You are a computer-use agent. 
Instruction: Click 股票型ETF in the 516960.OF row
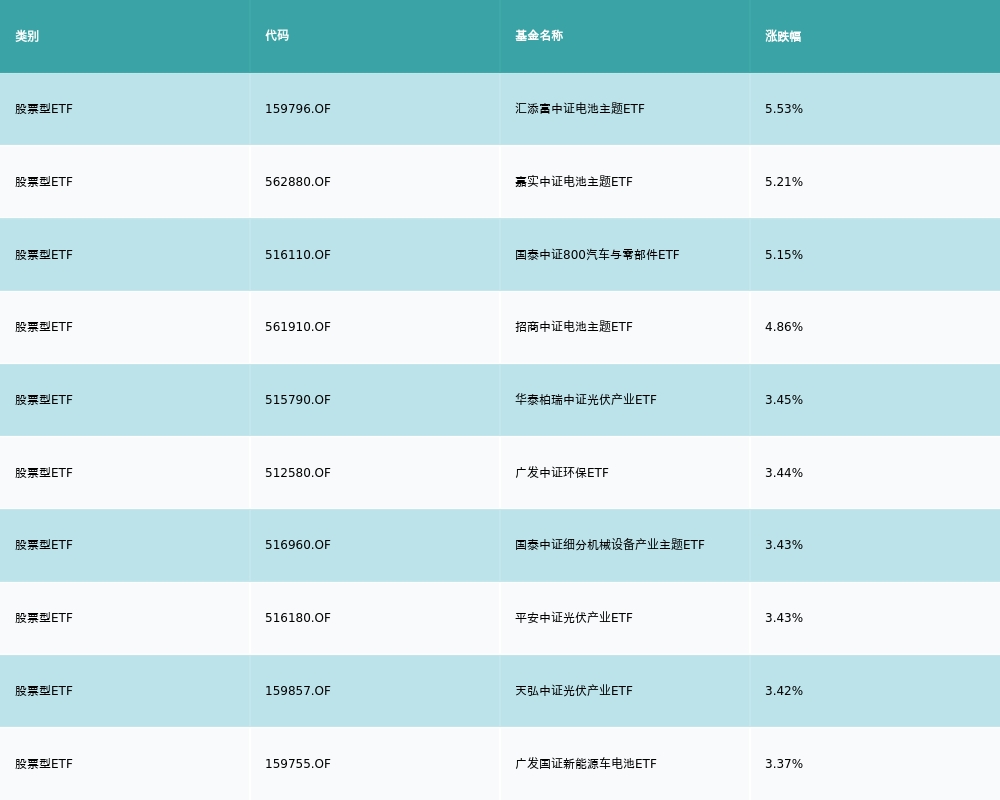tap(44, 545)
